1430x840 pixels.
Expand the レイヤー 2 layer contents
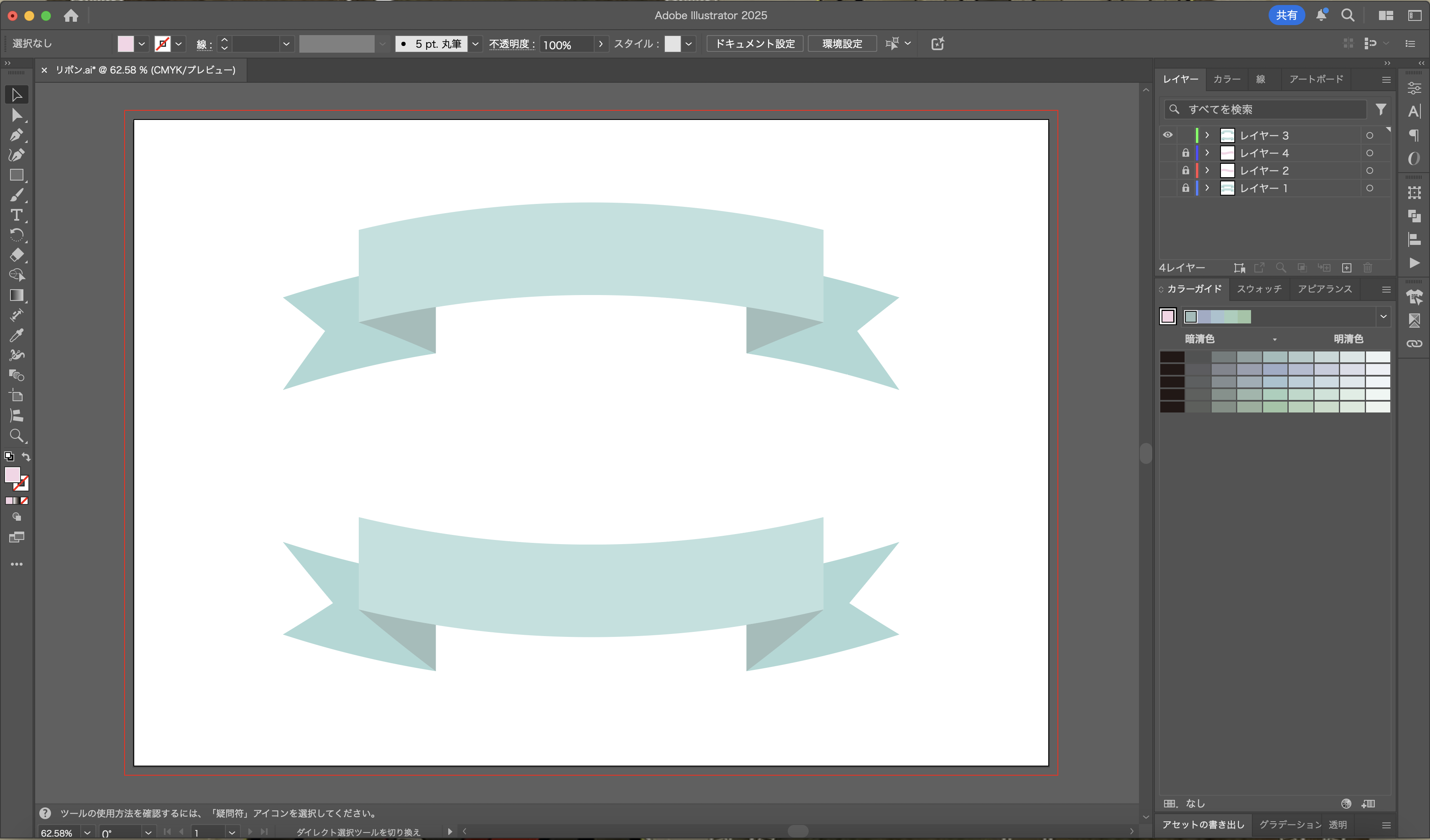(x=1207, y=170)
